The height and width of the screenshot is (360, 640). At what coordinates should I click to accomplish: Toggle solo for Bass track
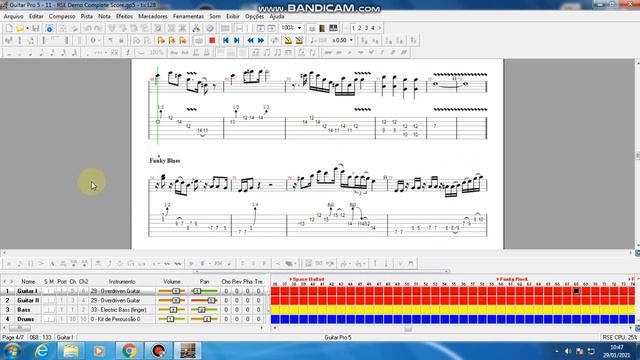coord(46,310)
